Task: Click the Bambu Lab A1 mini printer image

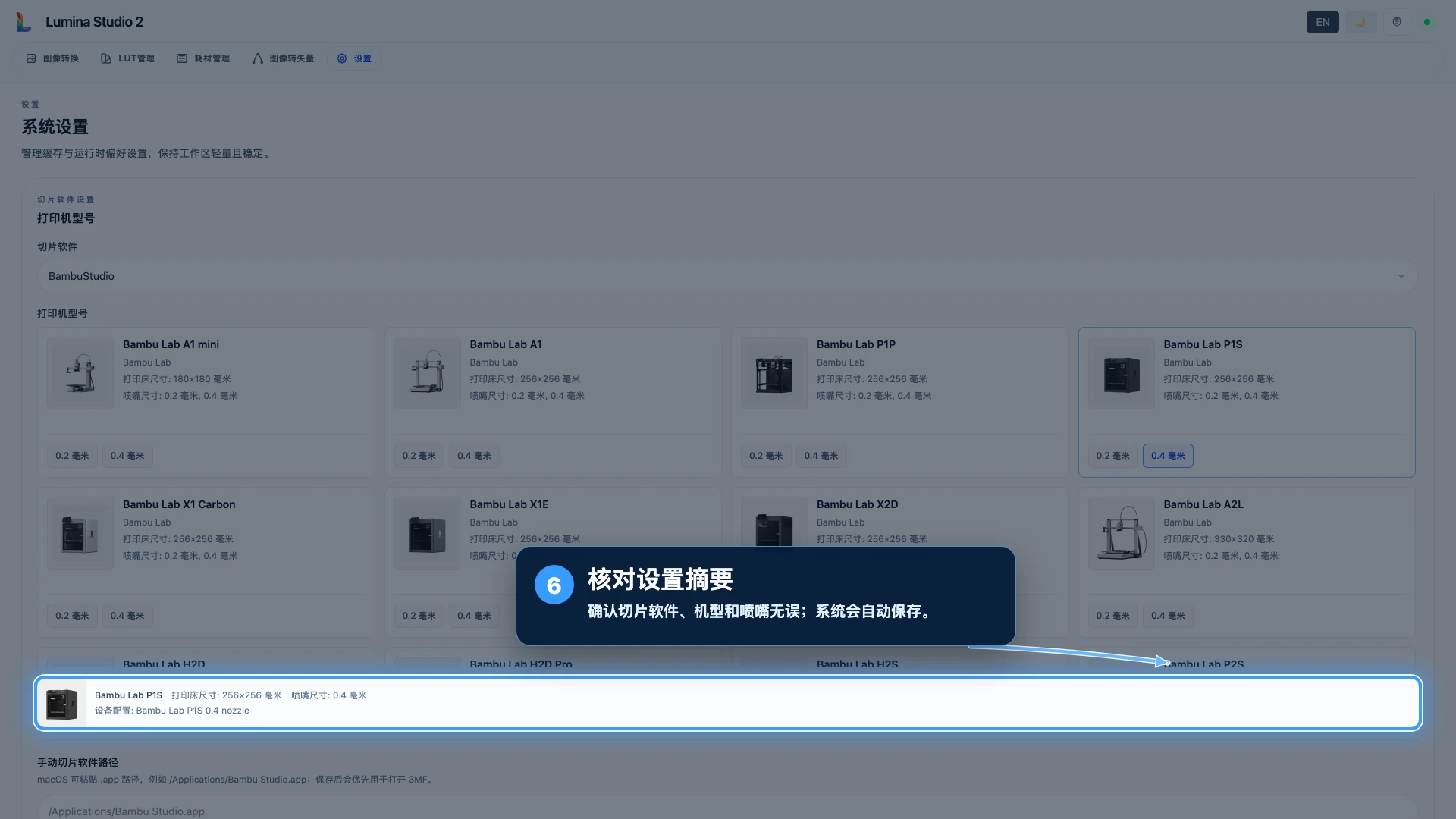Action: [x=80, y=373]
